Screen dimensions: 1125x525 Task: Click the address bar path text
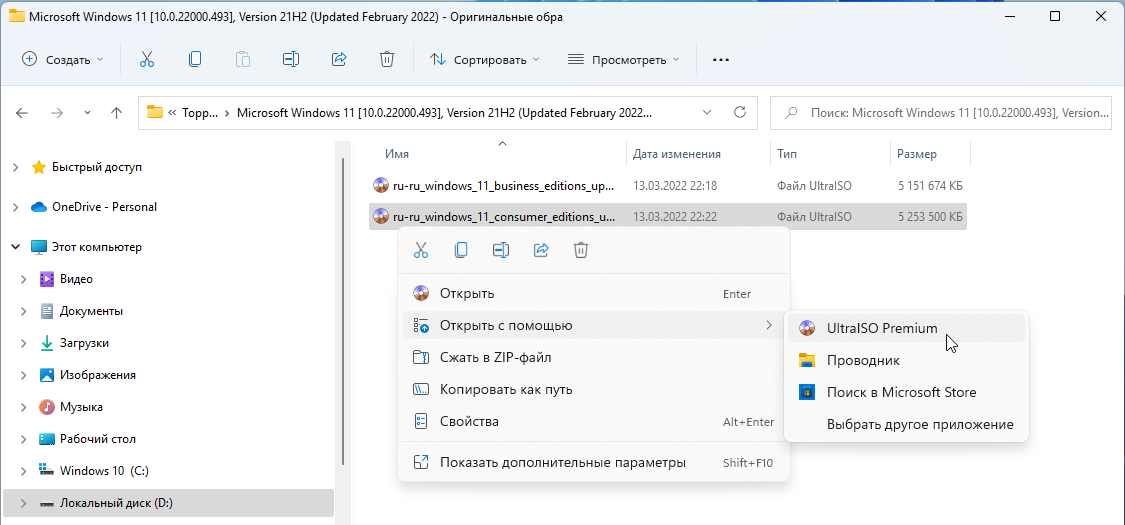click(x=444, y=113)
